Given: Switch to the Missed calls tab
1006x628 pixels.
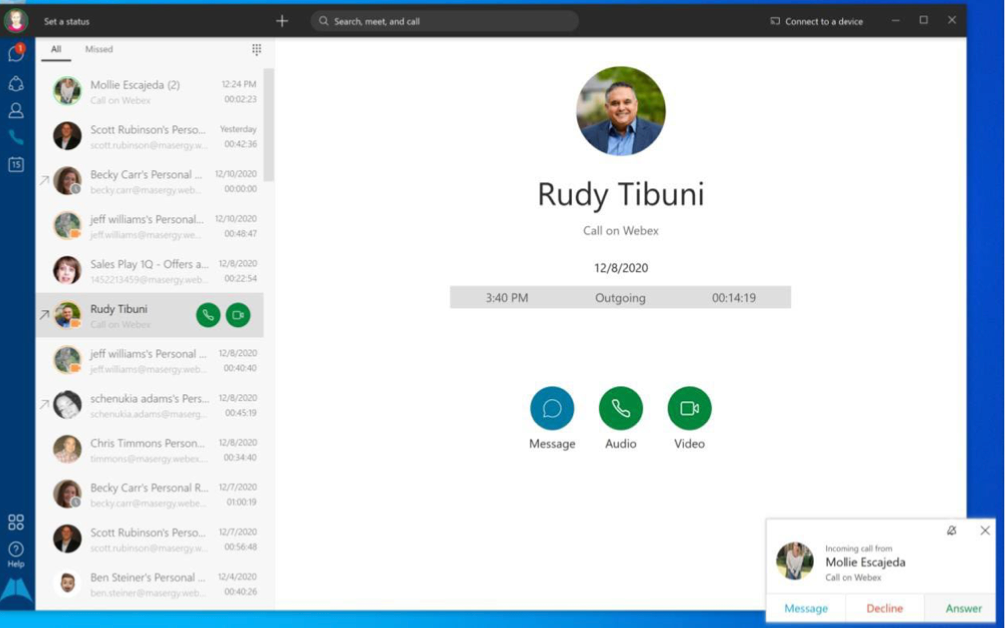Looking at the screenshot, I should tap(99, 49).
